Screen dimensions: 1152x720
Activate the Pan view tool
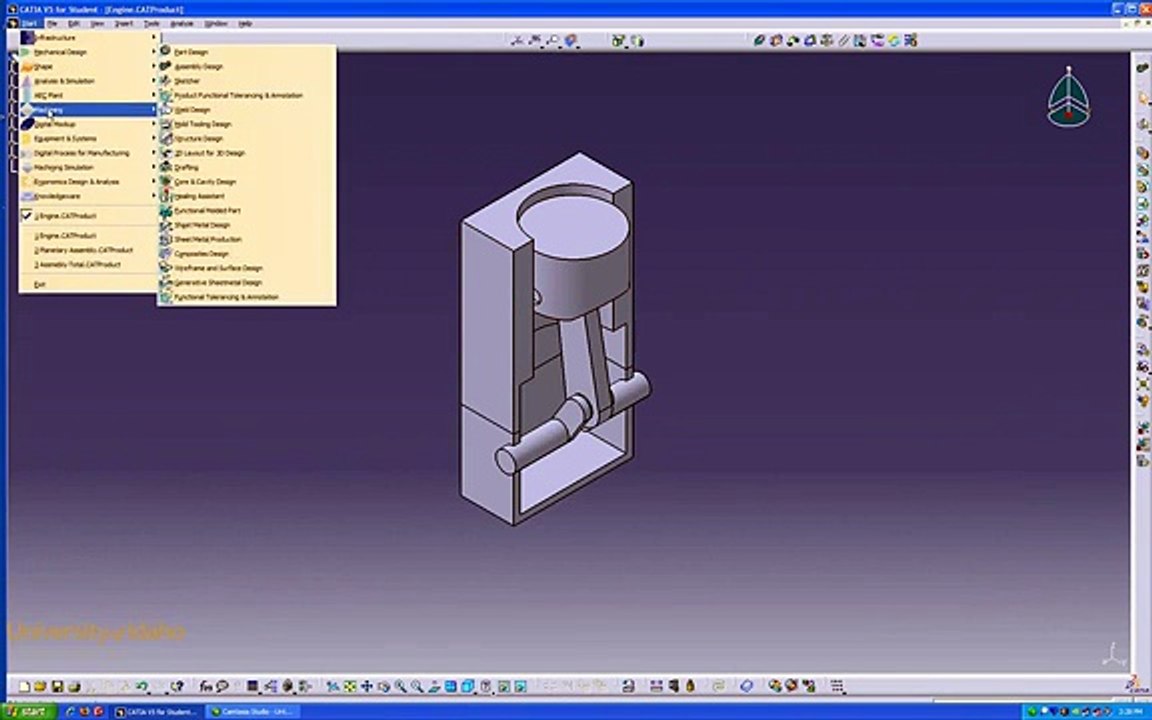[x=367, y=686]
